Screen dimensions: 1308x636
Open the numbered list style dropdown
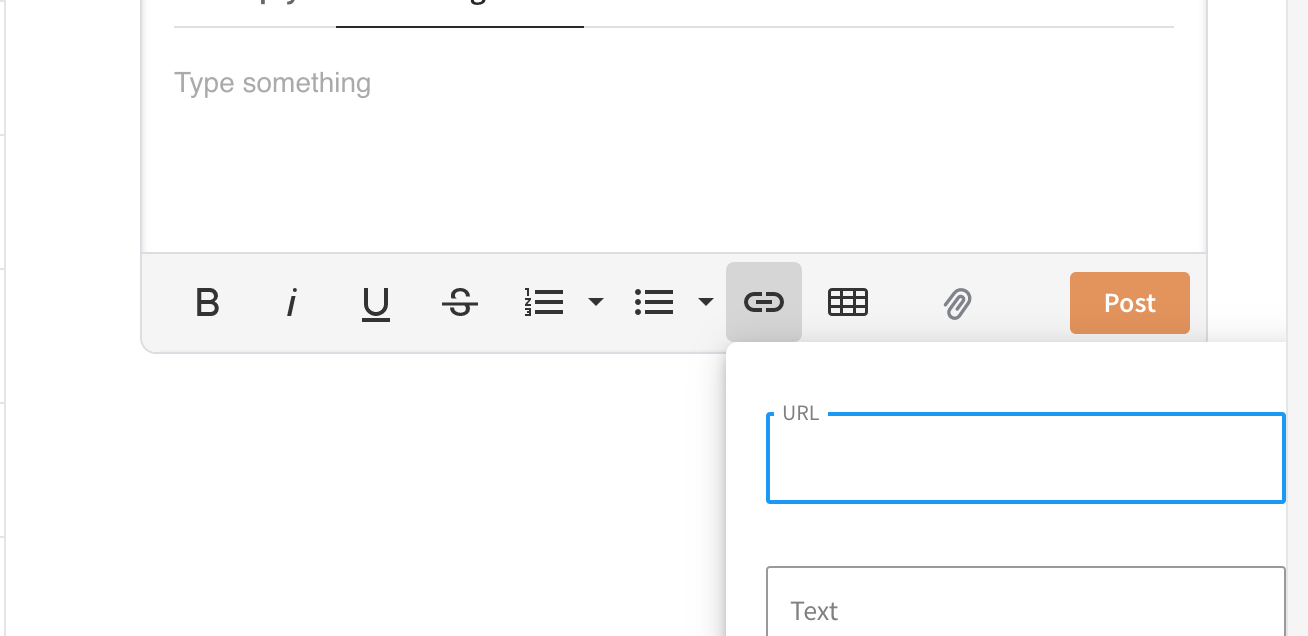[596, 302]
